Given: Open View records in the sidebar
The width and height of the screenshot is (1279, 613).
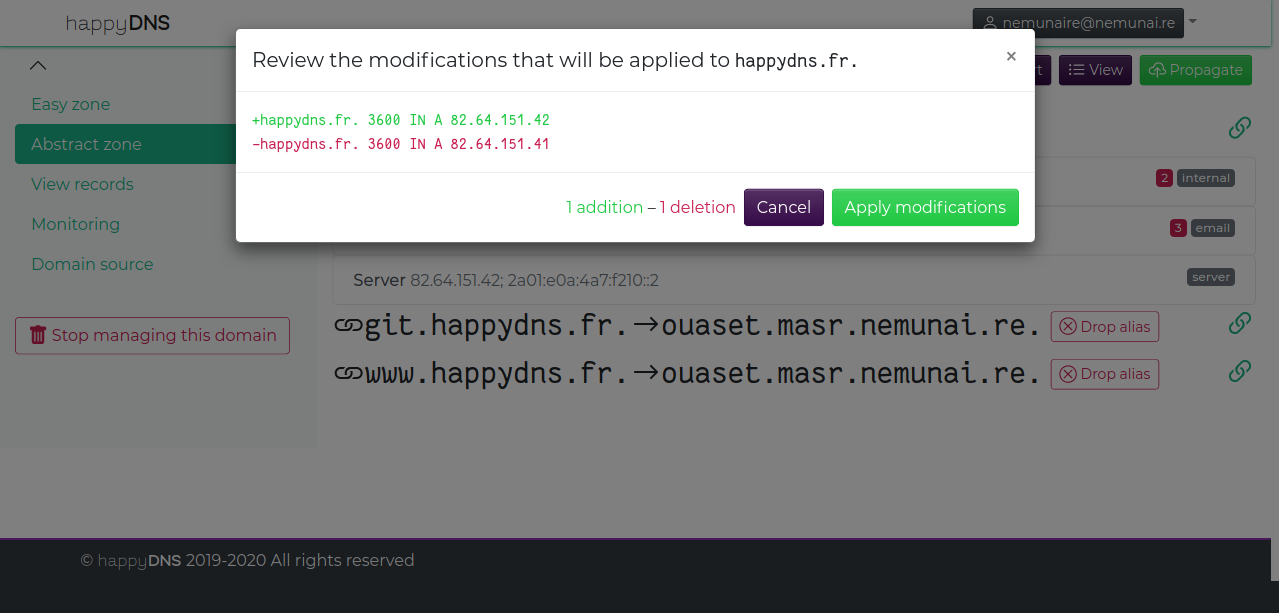Looking at the screenshot, I should tap(82, 184).
